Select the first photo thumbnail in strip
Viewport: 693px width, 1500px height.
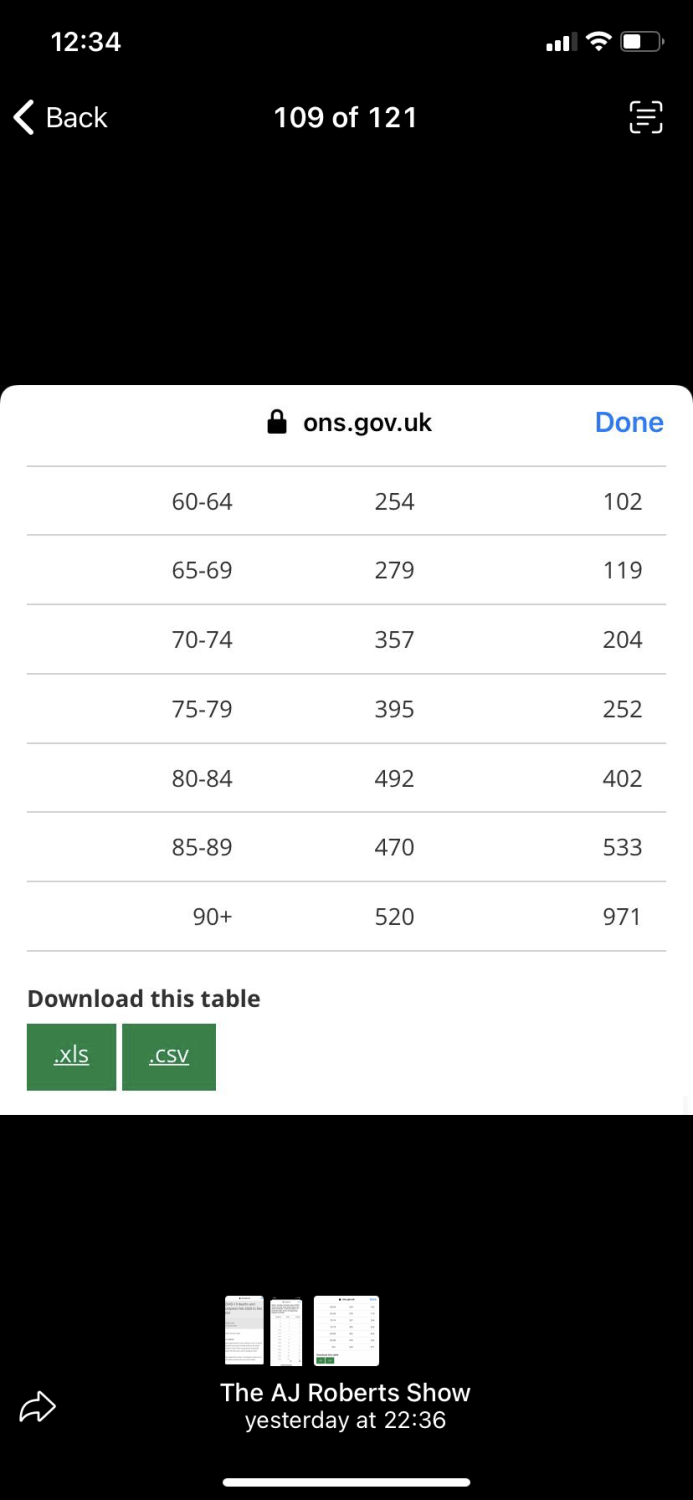click(x=244, y=1330)
